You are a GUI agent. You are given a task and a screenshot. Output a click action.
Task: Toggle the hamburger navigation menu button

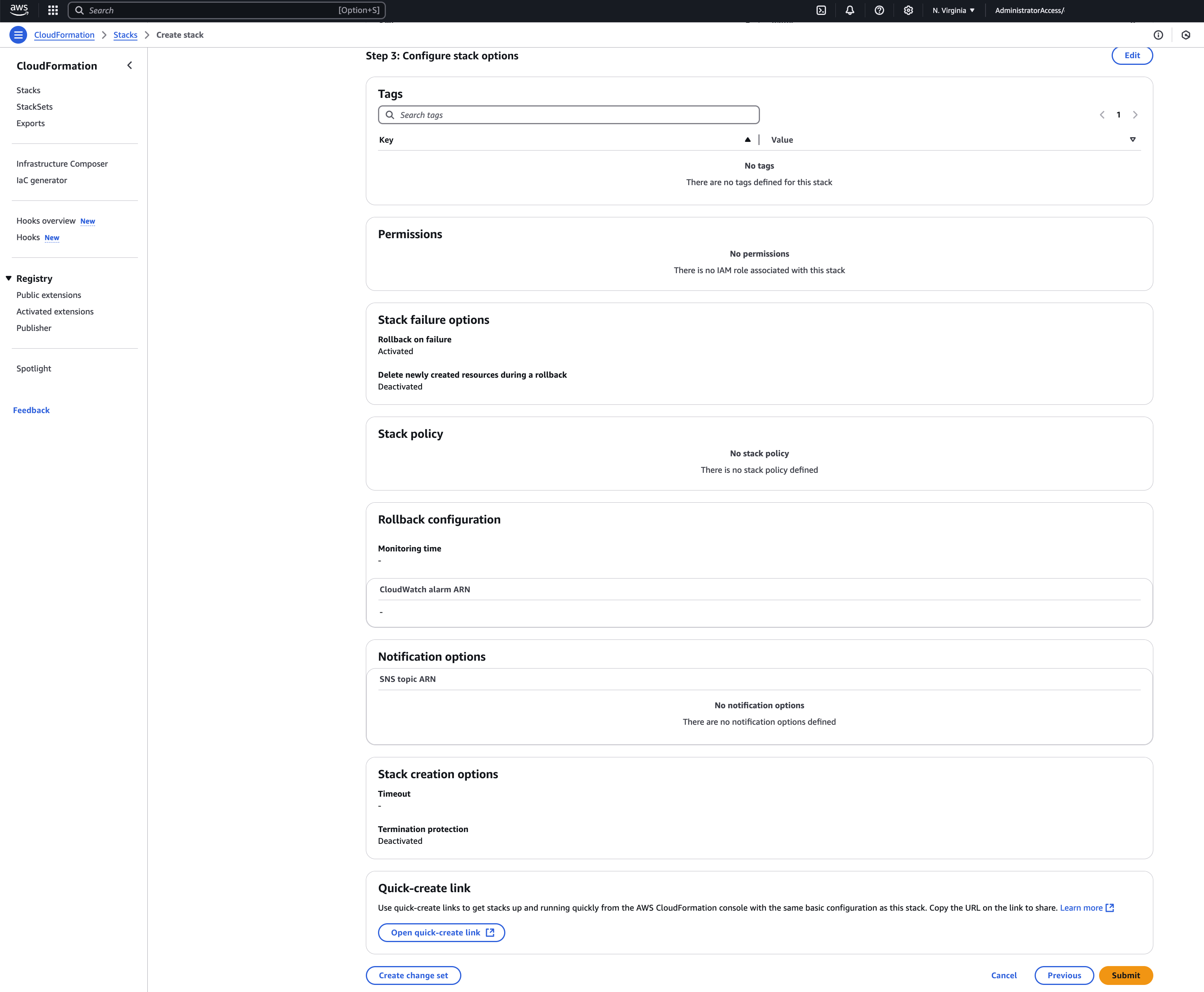pyautogui.click(x=18, y=35)
